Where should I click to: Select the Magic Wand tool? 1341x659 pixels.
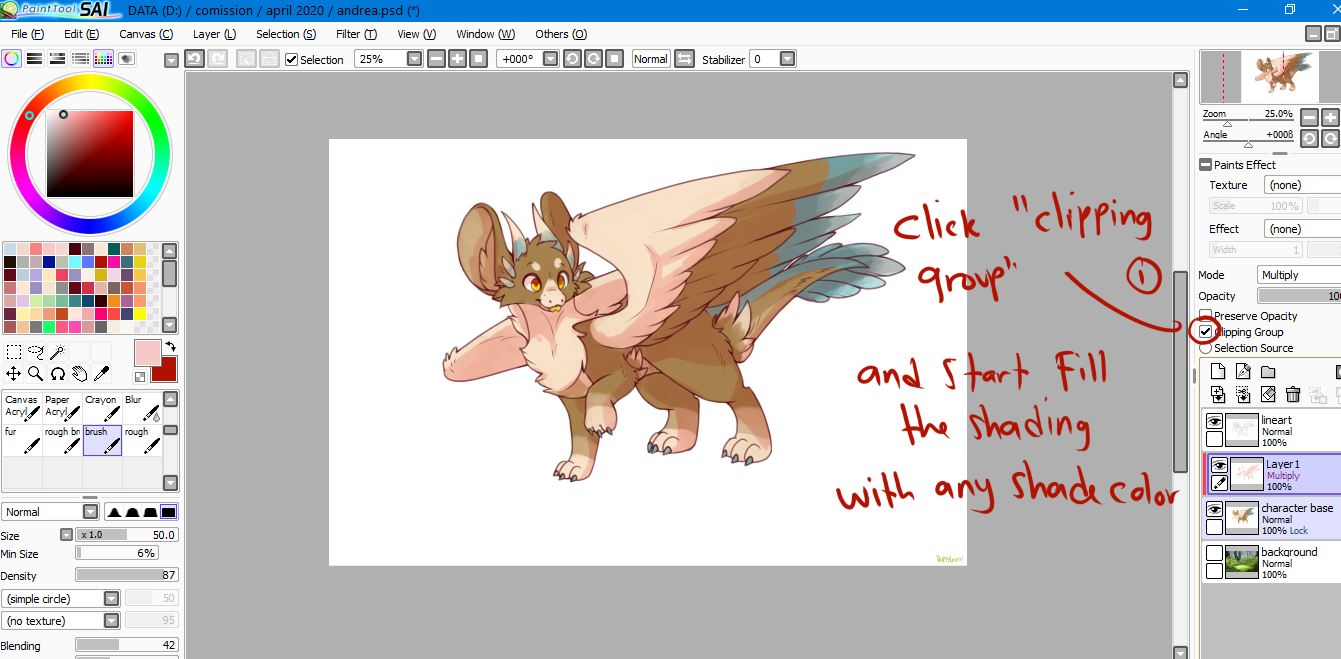pos(58,351)
